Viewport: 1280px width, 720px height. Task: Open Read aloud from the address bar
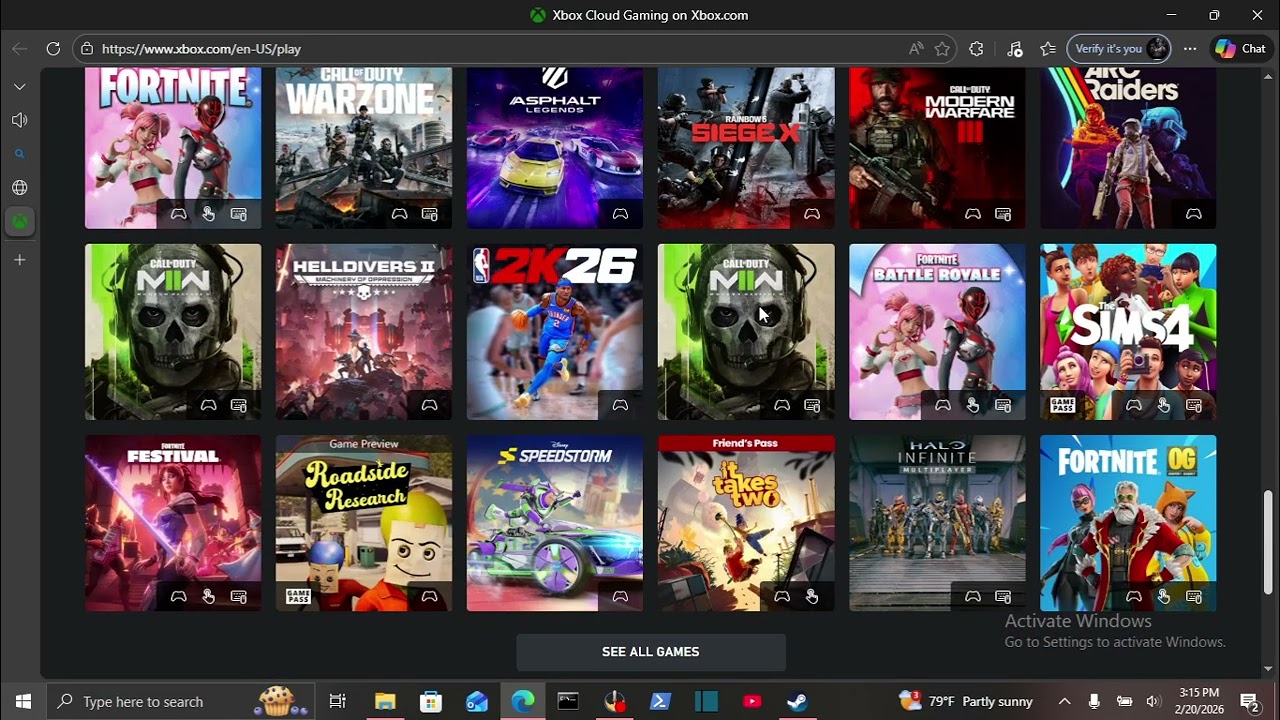pyautogui.click(x=916, y=48)
